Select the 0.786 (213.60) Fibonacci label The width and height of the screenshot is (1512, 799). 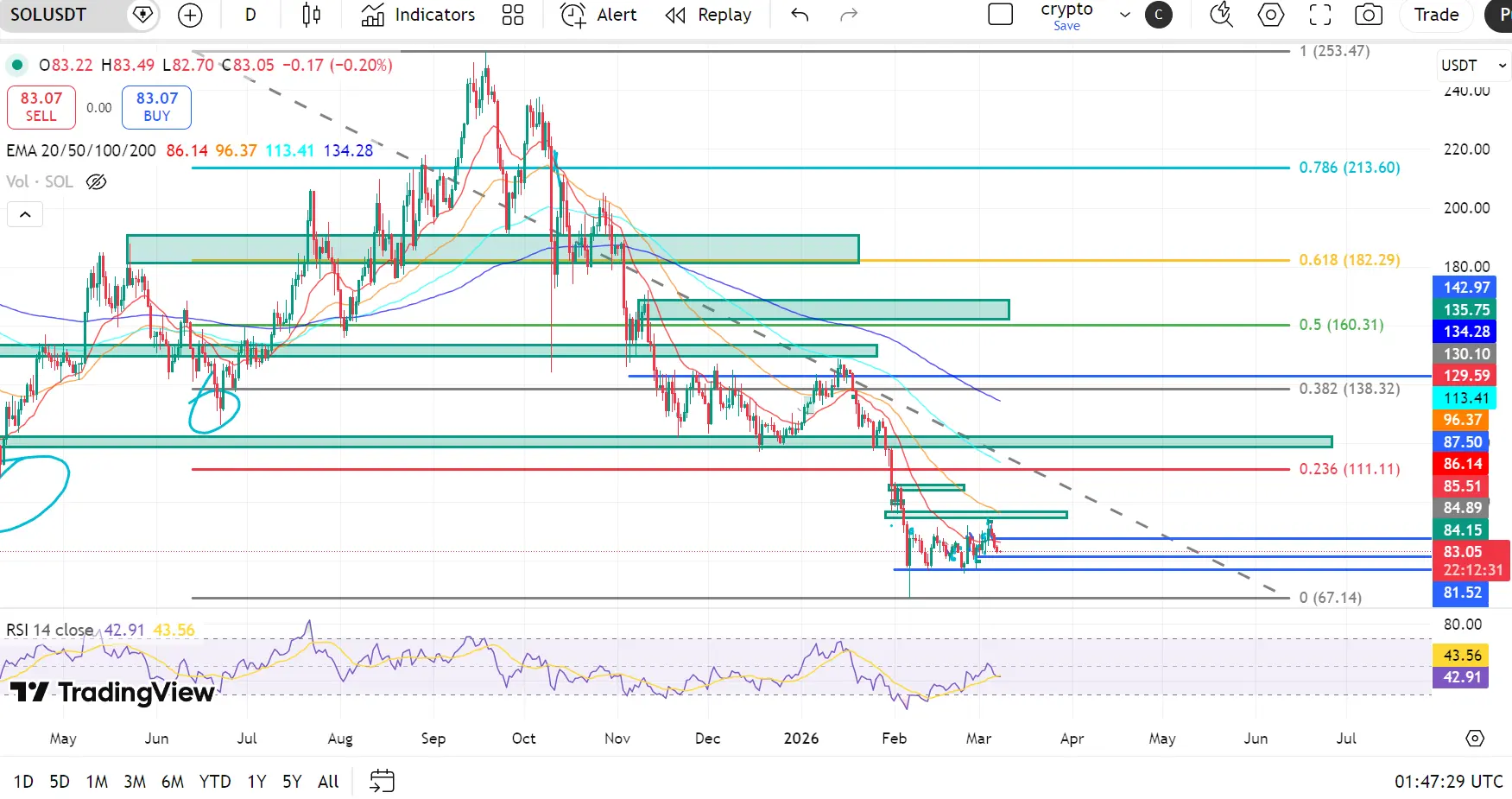point(1350,168)
